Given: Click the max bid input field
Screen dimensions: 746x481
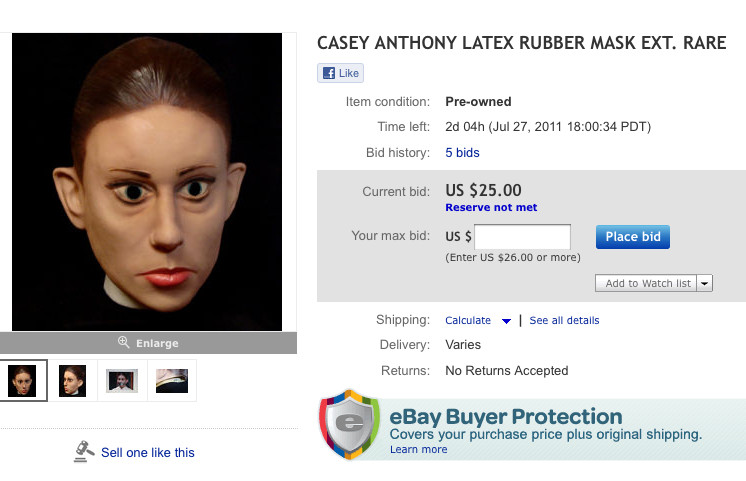Looking at the screenshot, I should pyautogui.click(x=522, y=236).
